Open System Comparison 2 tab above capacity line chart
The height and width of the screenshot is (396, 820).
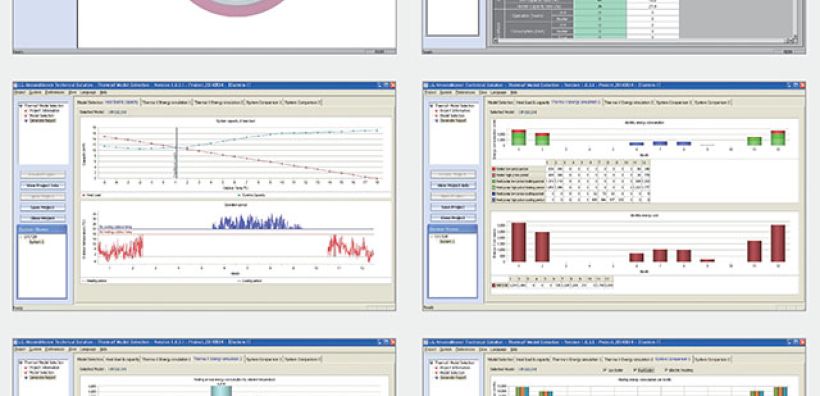click(303, 103)
